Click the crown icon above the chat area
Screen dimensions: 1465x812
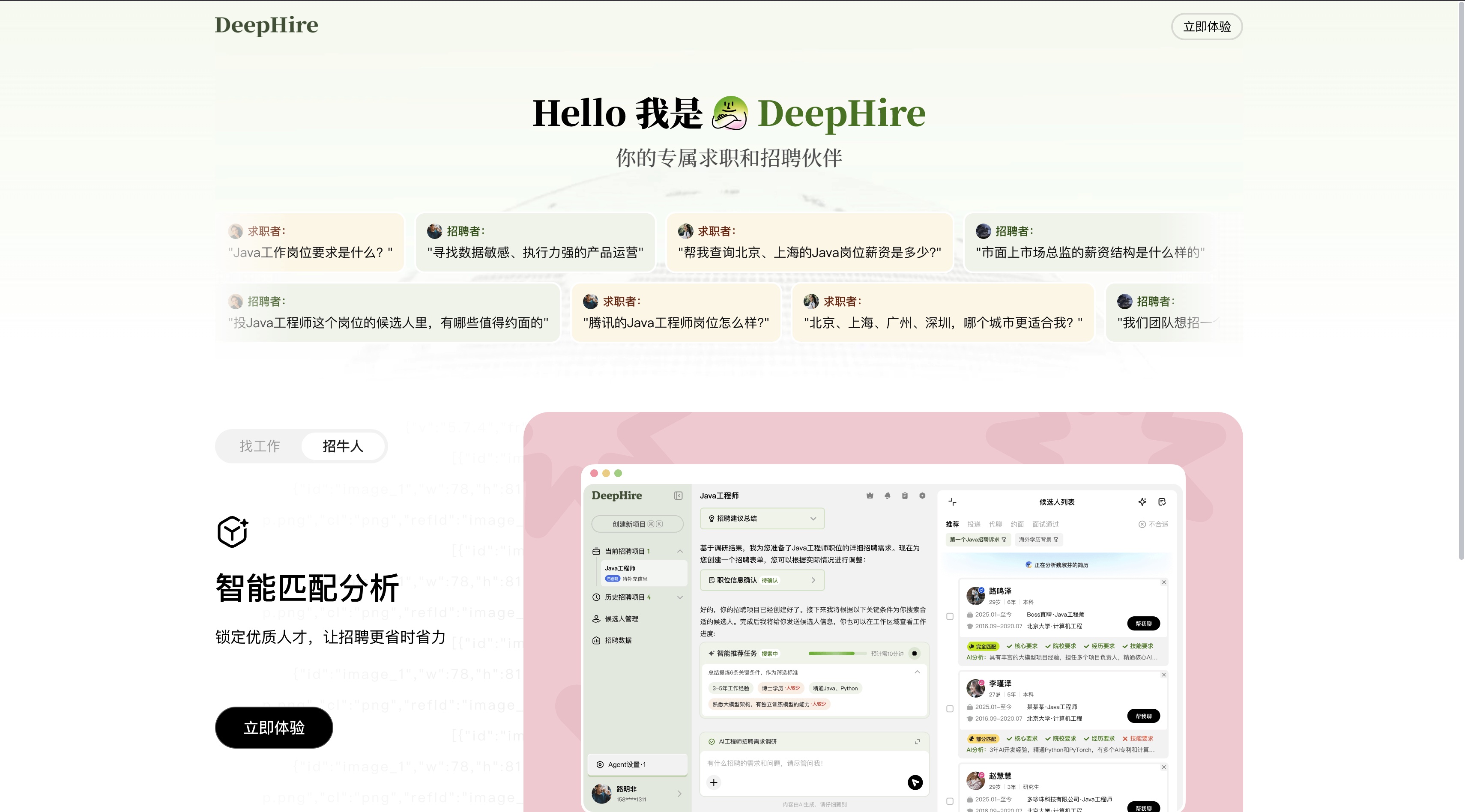tap(870, 495)
